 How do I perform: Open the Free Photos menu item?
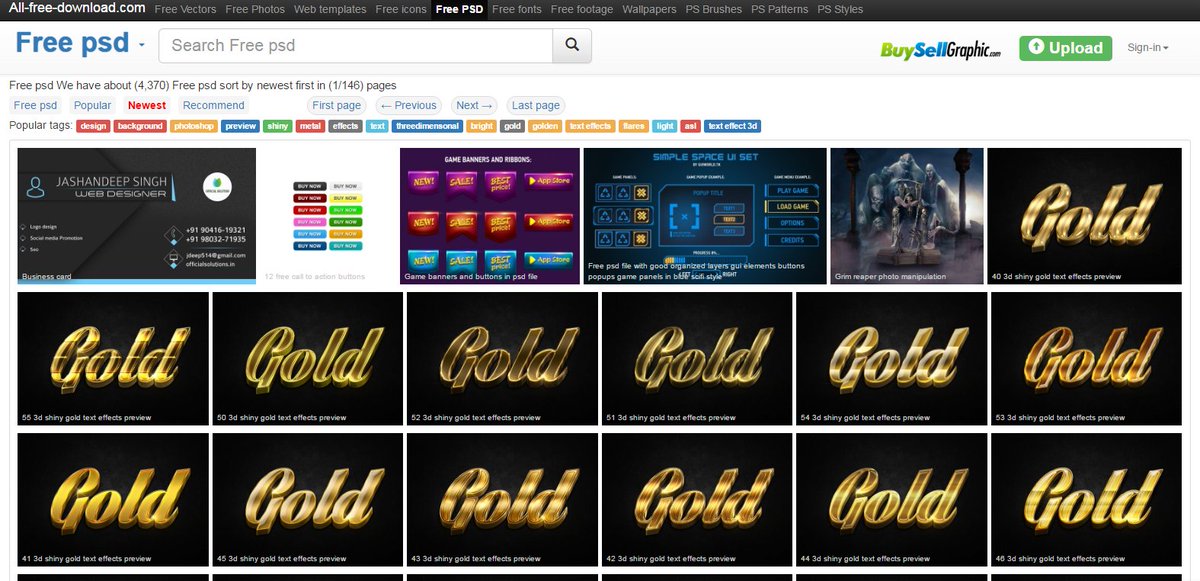[255, 10]
